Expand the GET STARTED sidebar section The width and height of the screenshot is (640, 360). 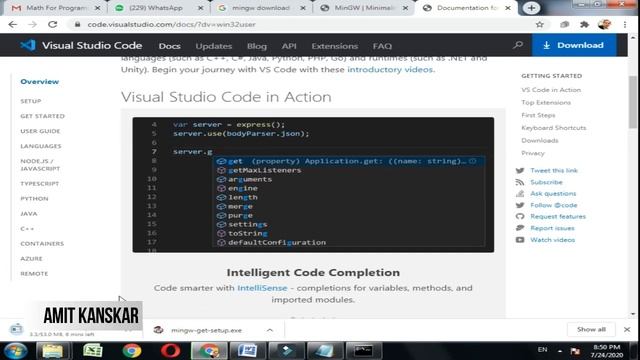[42, 116]
